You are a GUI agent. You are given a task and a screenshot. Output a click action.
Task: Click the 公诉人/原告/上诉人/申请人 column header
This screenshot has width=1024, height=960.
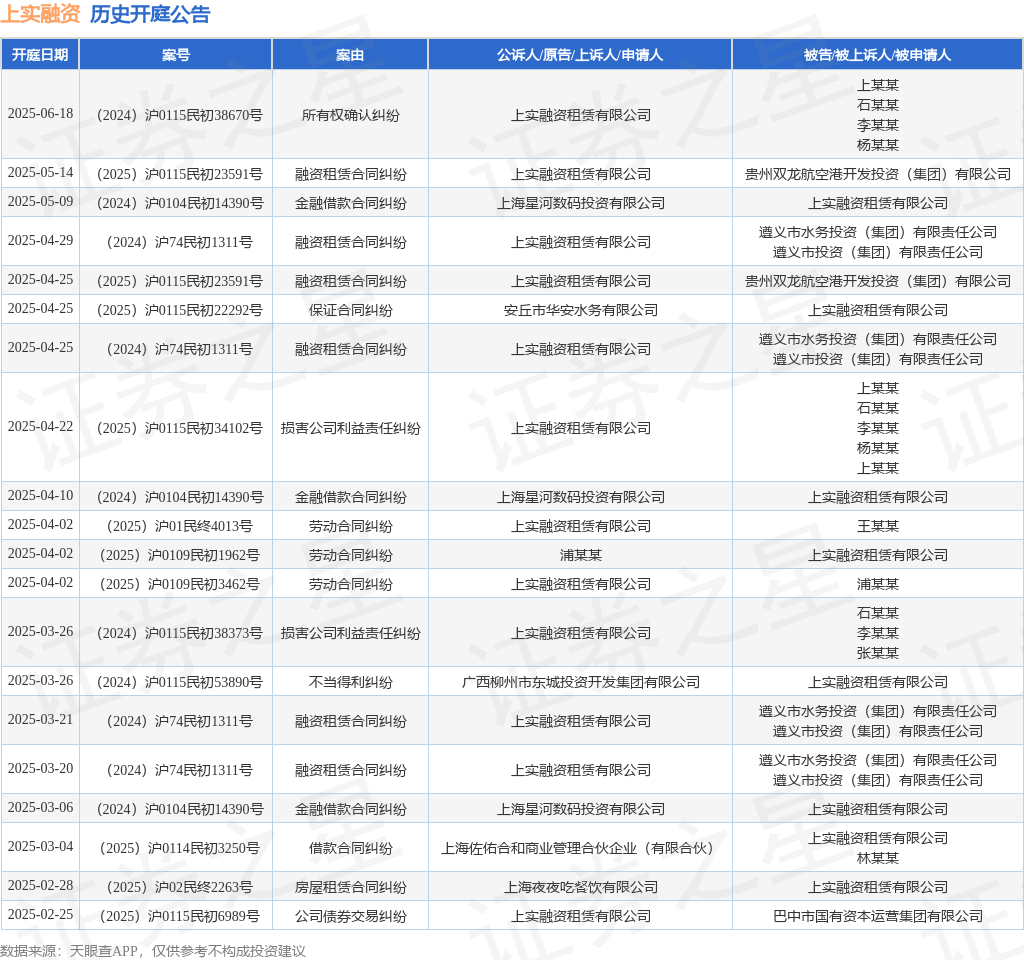580,55
